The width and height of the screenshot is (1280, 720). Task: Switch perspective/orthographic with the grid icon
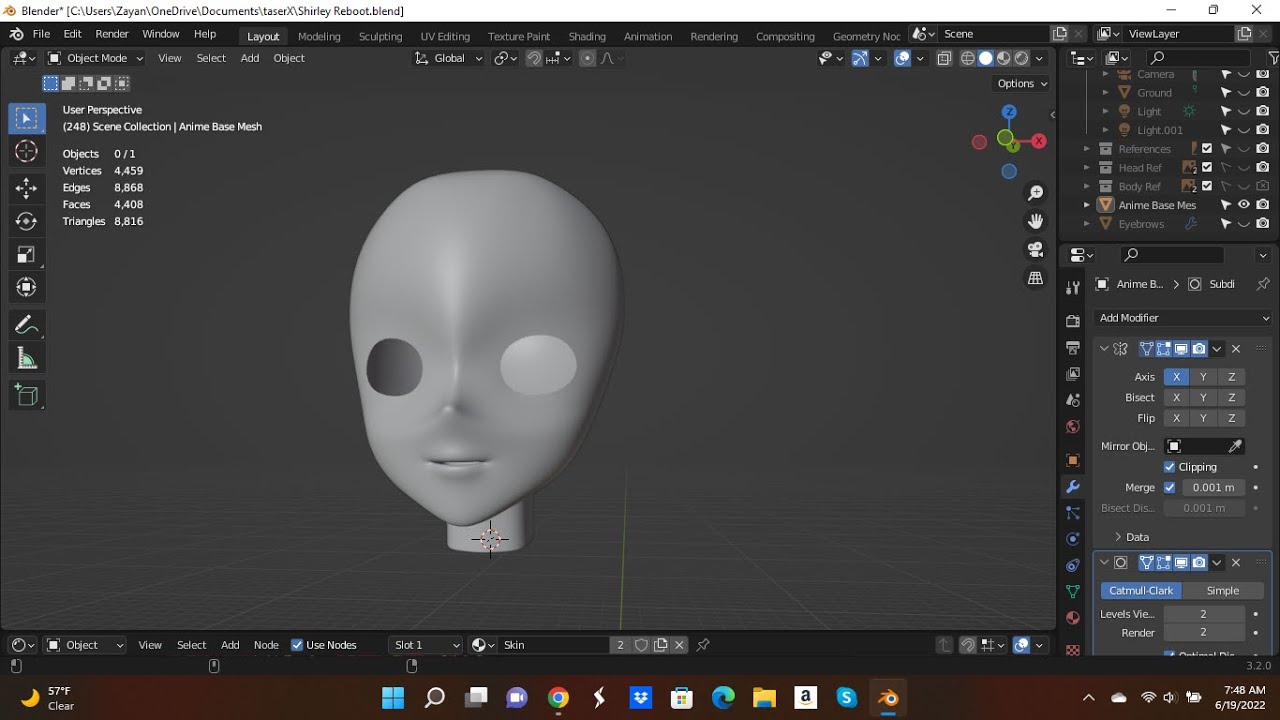tap(1036, 278)
